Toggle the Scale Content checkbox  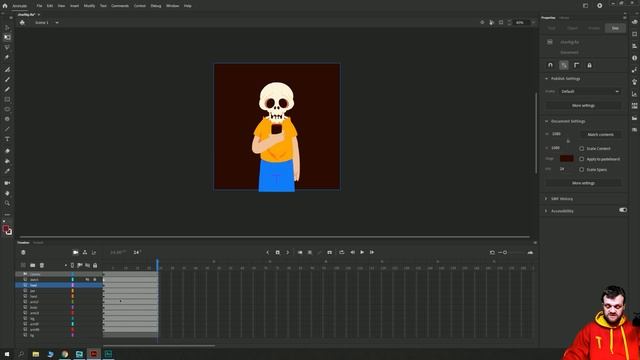pyautogui.click(x=582, y=149)
